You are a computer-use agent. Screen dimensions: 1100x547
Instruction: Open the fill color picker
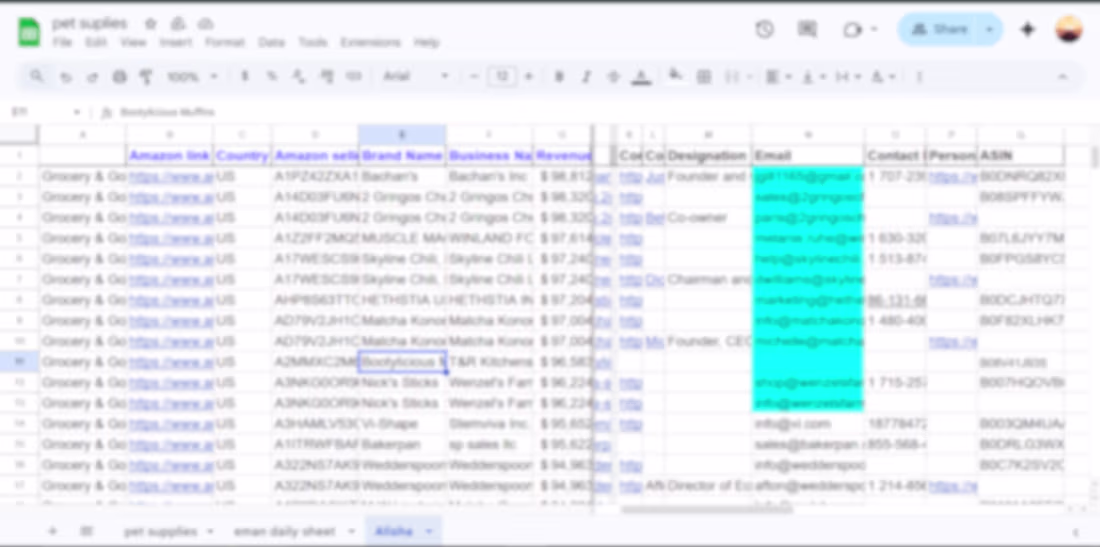[676, 76]
